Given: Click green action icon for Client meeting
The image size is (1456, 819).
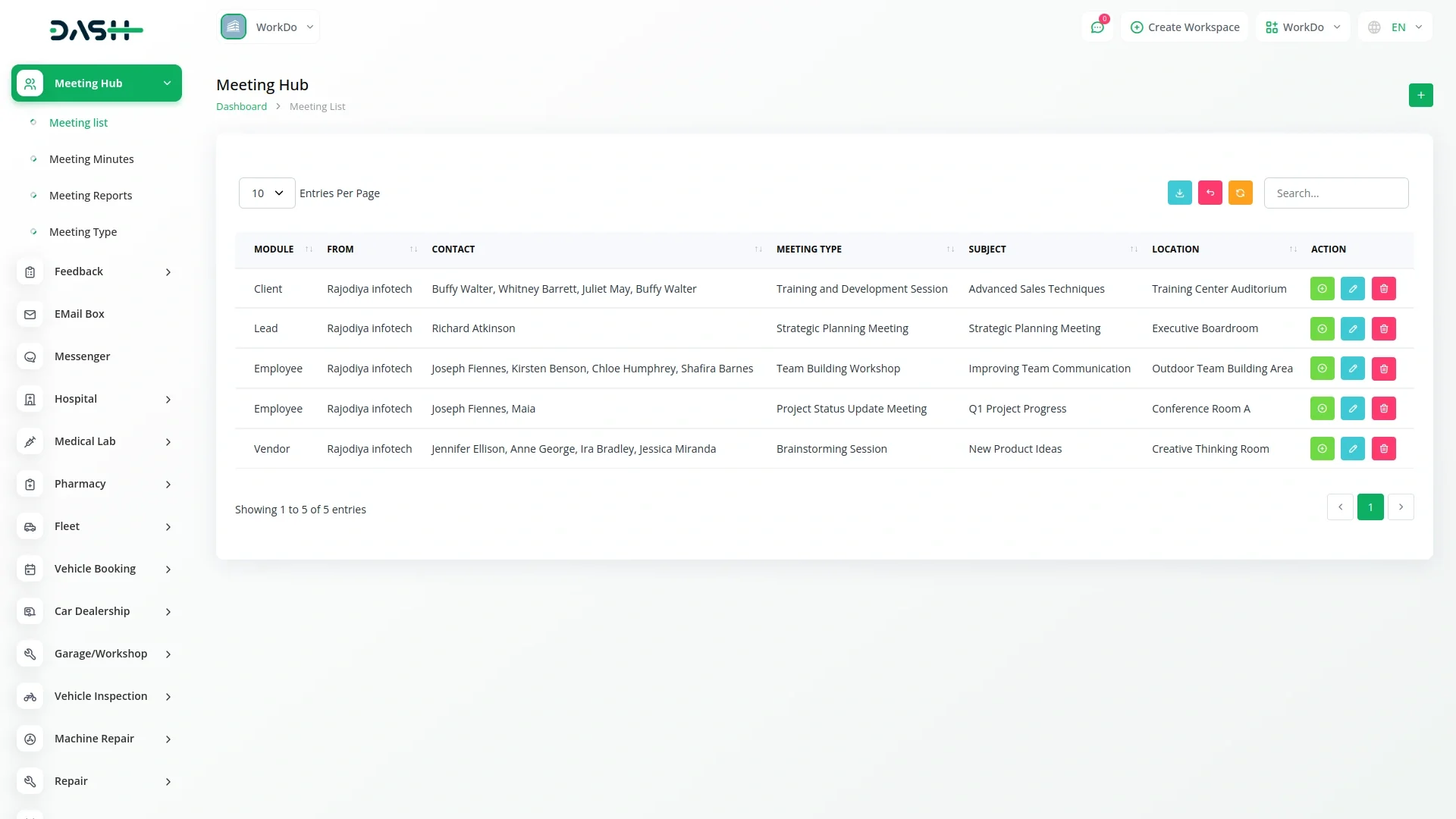Looking at the screenshot, I should tap(1322, 289).
